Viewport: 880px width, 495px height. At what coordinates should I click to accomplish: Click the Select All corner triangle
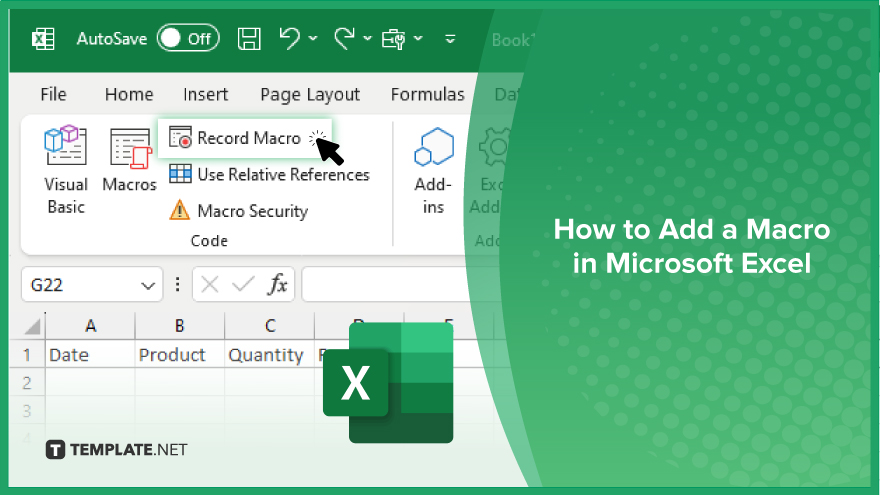click(32, 326)
